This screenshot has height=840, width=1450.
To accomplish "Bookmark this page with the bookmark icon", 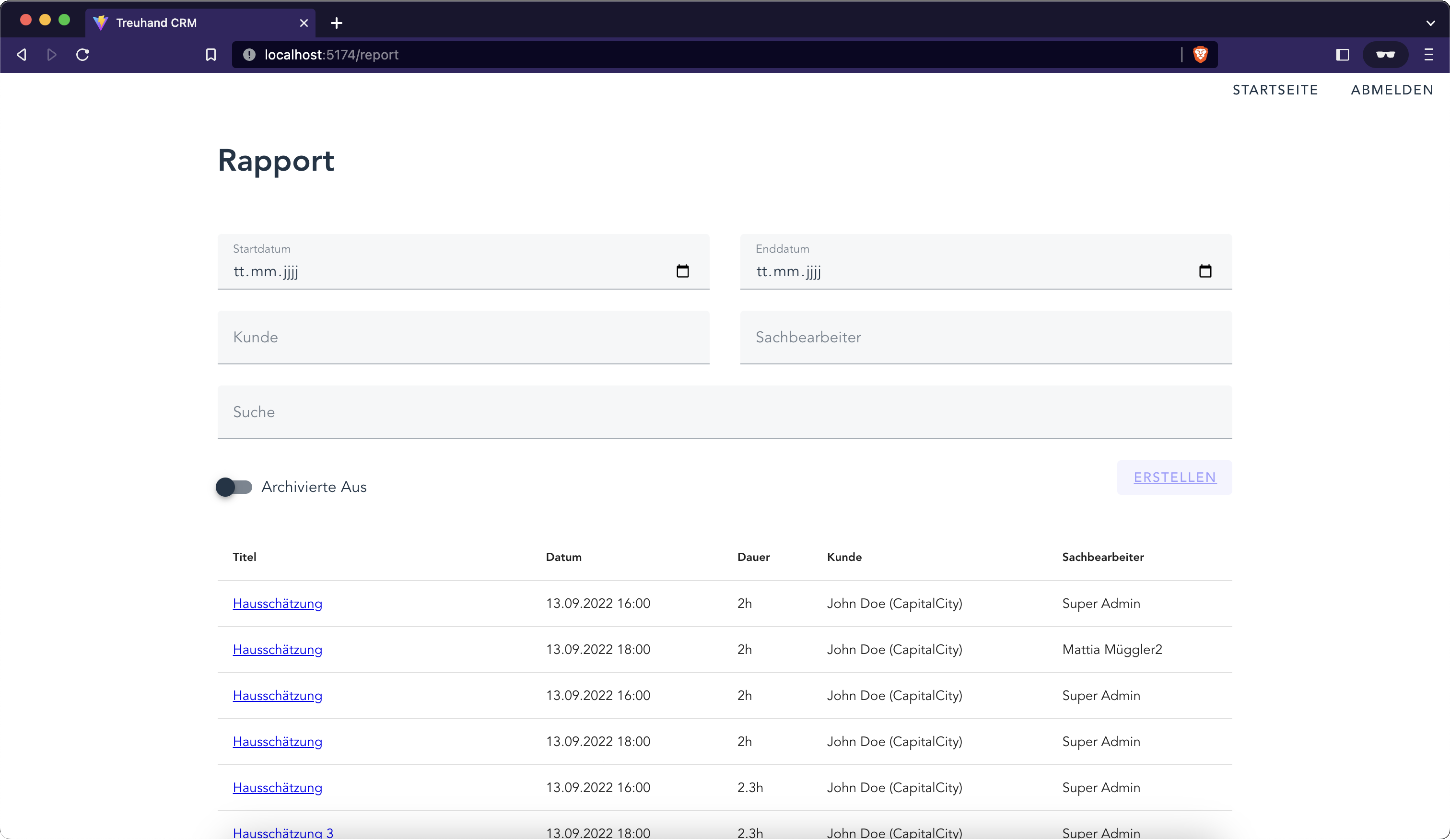I will [x=211, y=55].
